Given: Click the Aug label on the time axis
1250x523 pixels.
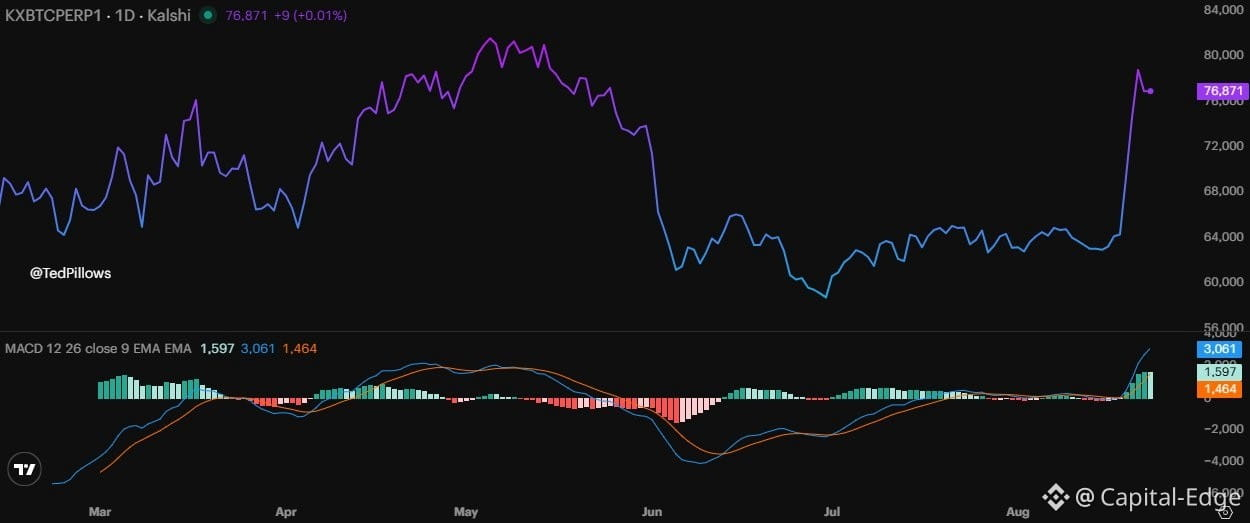Looking at the screenshot, I should [x=1017, y=512].
